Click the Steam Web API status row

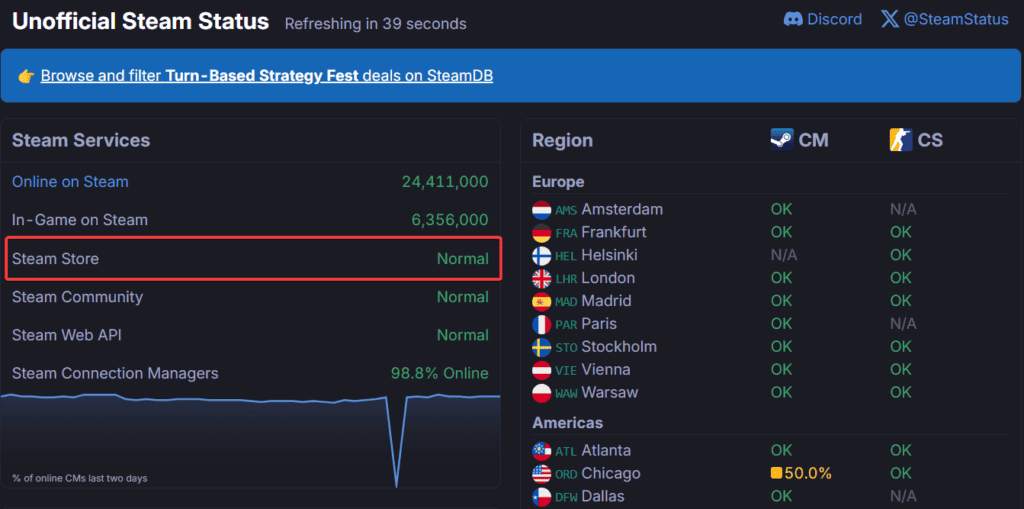250,335
